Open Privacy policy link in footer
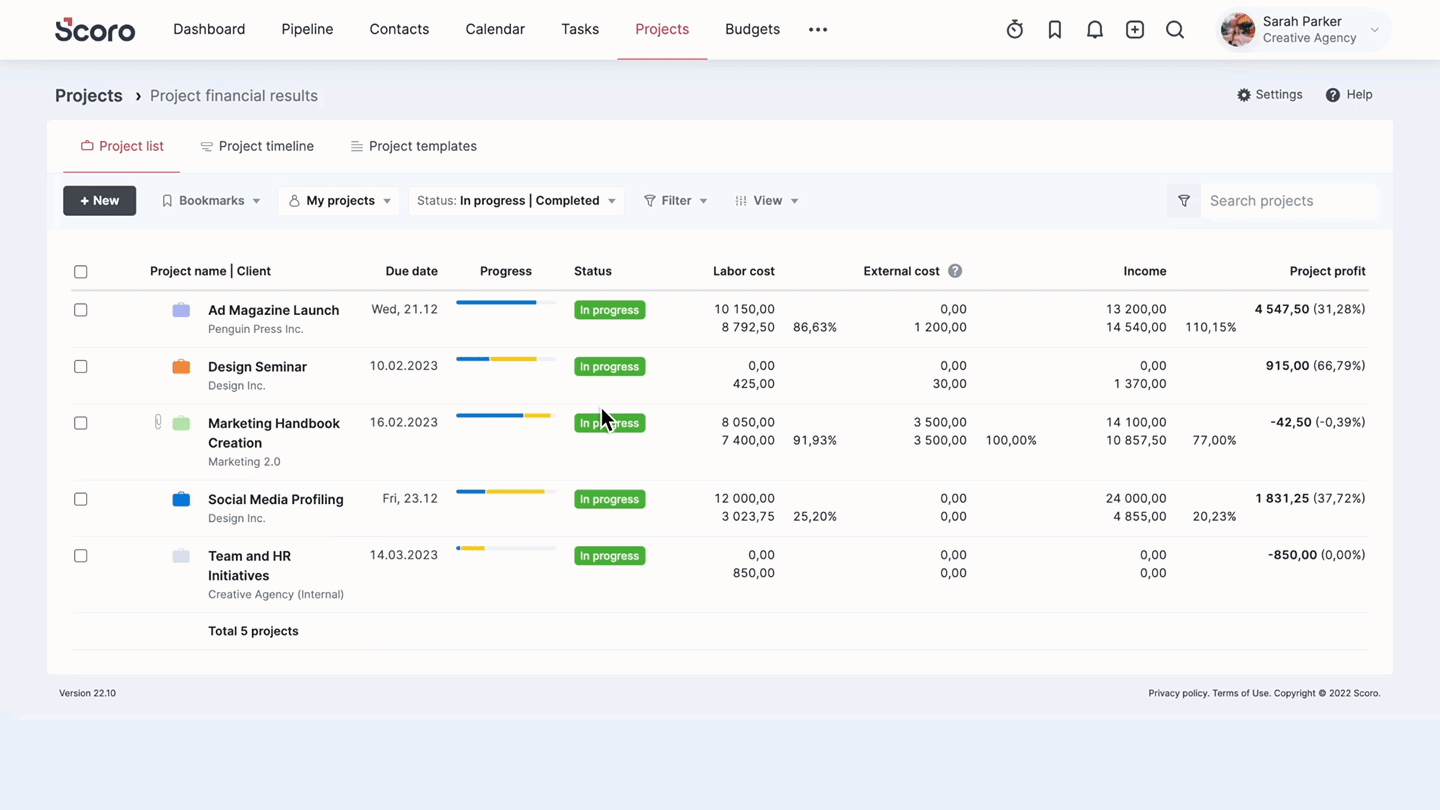Image resolution: width=1440 pixels, height=810 pixels. click(1178, 693)
